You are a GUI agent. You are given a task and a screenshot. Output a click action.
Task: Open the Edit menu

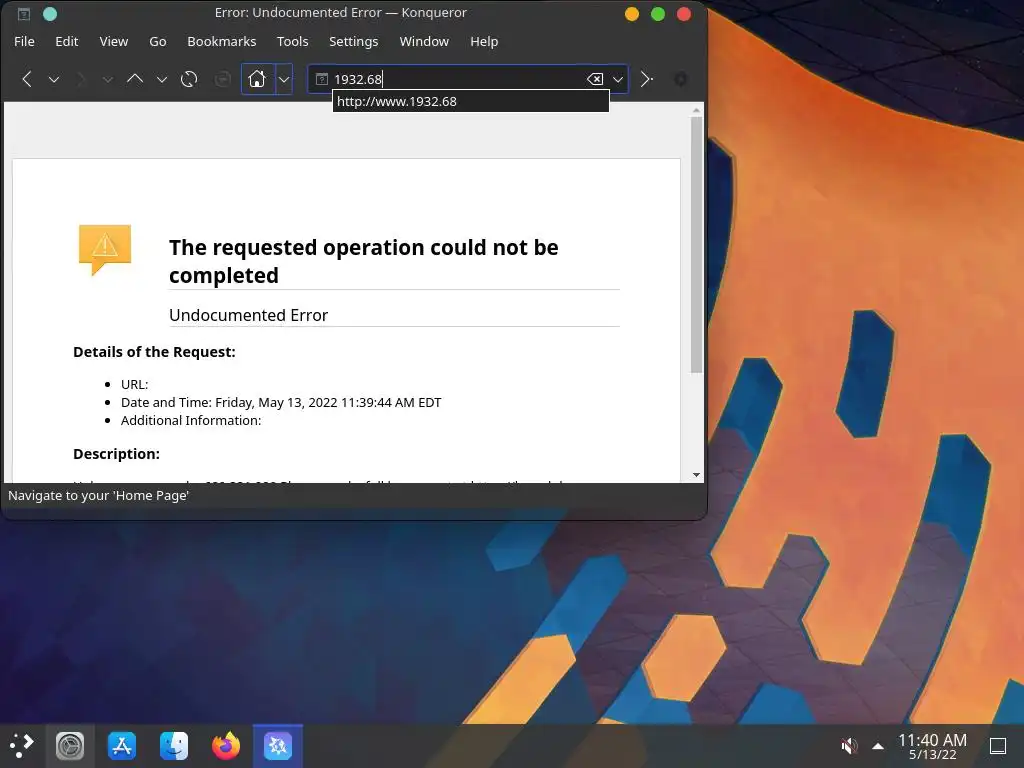tap(67, 41)
